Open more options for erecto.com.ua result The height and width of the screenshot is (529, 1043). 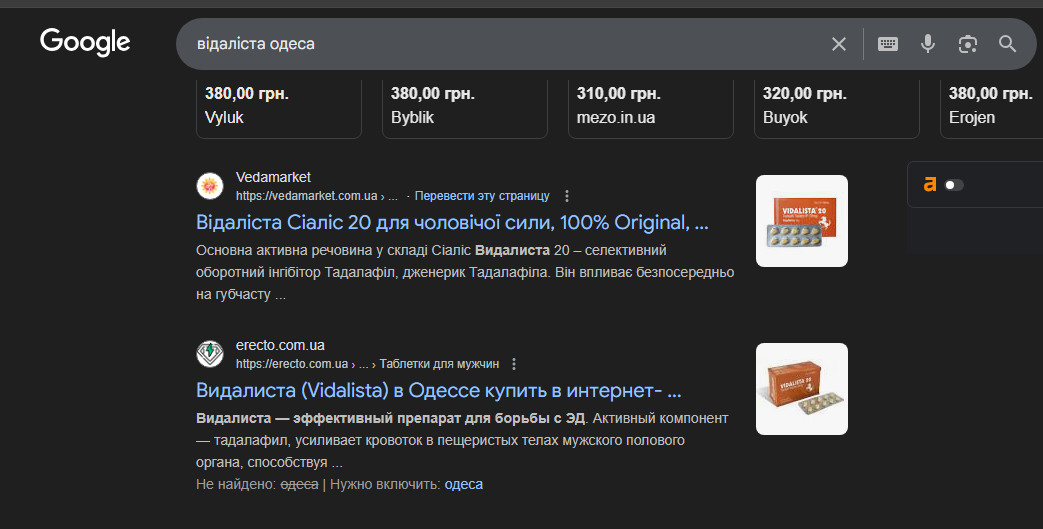tap(514, 364)
